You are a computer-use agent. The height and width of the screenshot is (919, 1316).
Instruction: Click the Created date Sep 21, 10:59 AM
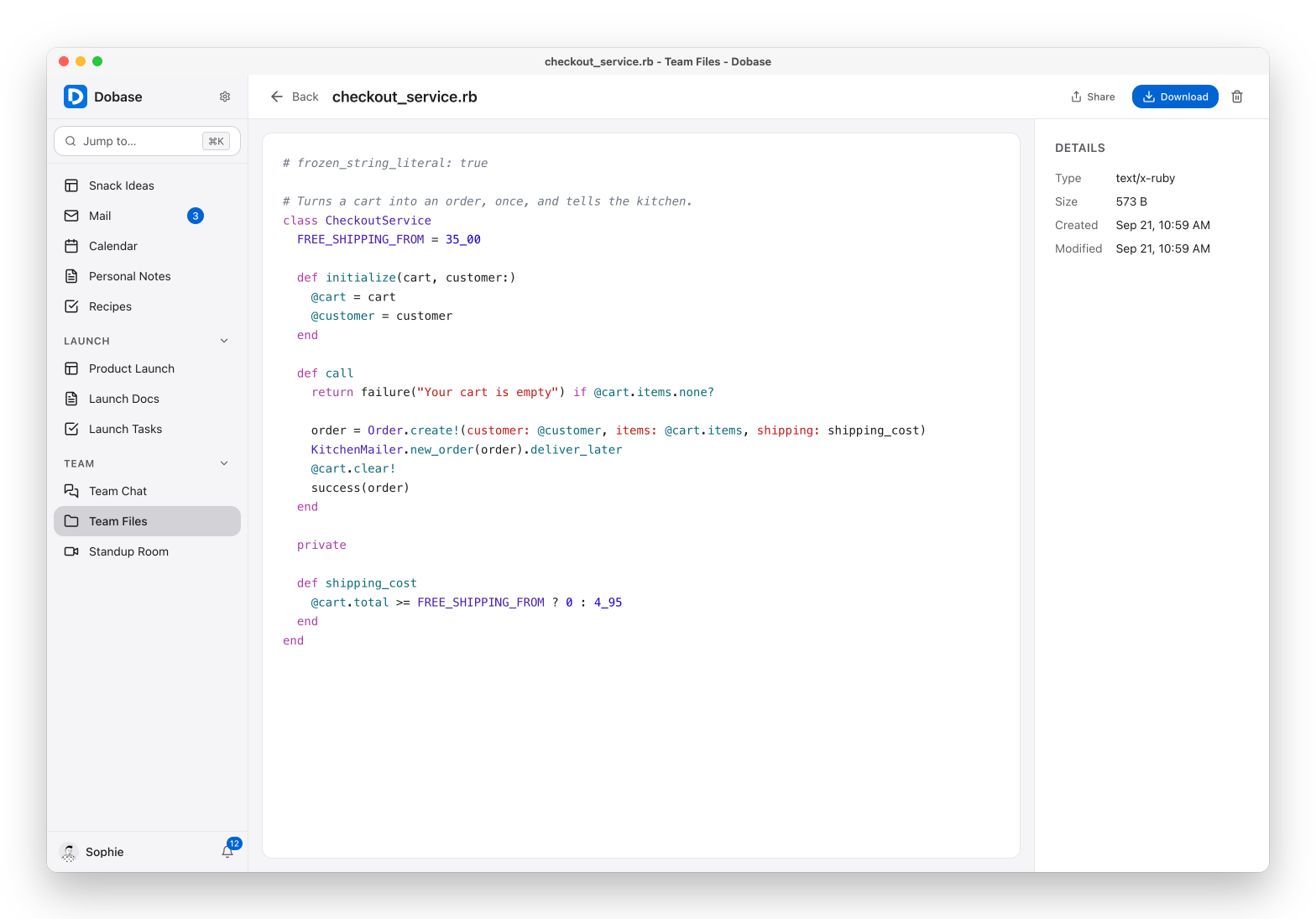(1162, 225)
